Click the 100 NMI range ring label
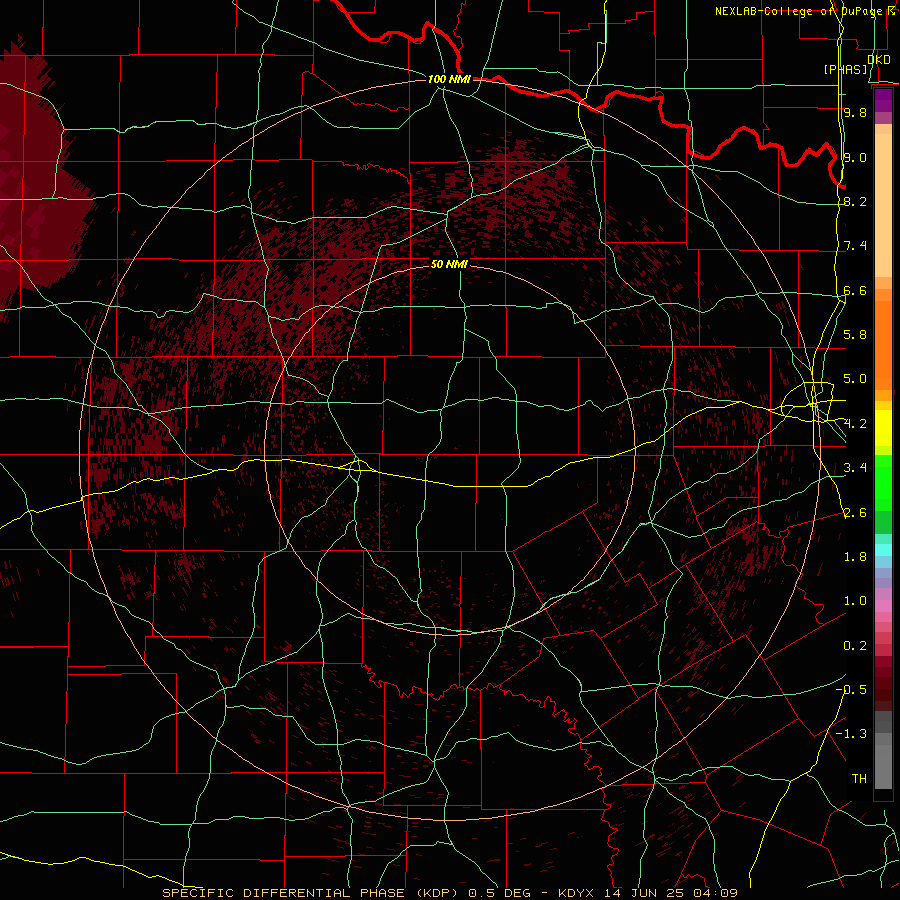The height and width of the screenshot is (900, 900). point(449,79)
